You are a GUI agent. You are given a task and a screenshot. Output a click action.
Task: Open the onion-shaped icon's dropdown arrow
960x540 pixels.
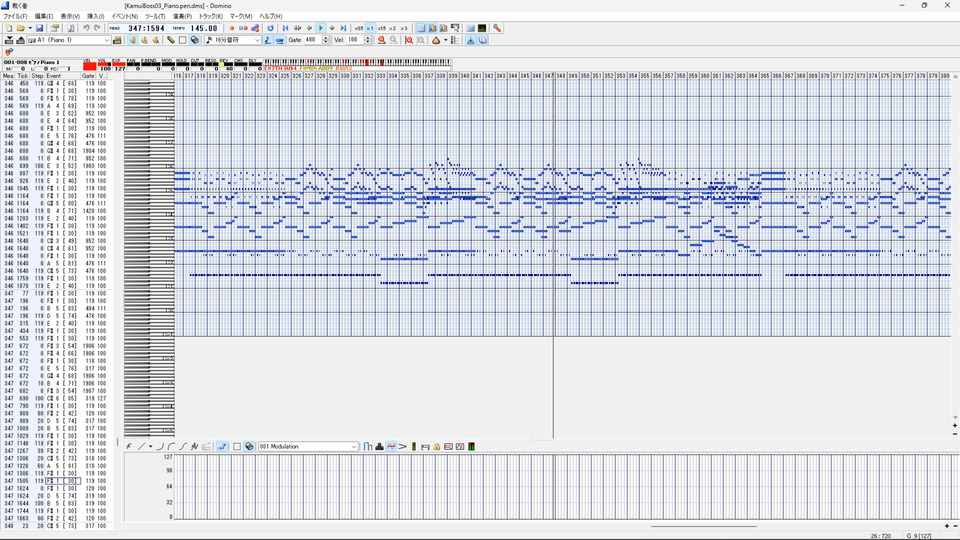click(x=445, y=40)
